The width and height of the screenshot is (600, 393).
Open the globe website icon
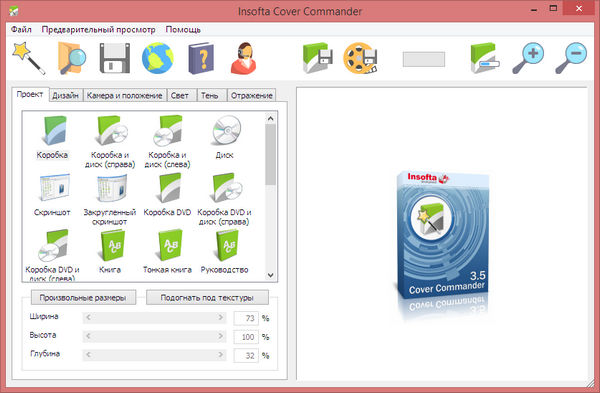point(157,58)
